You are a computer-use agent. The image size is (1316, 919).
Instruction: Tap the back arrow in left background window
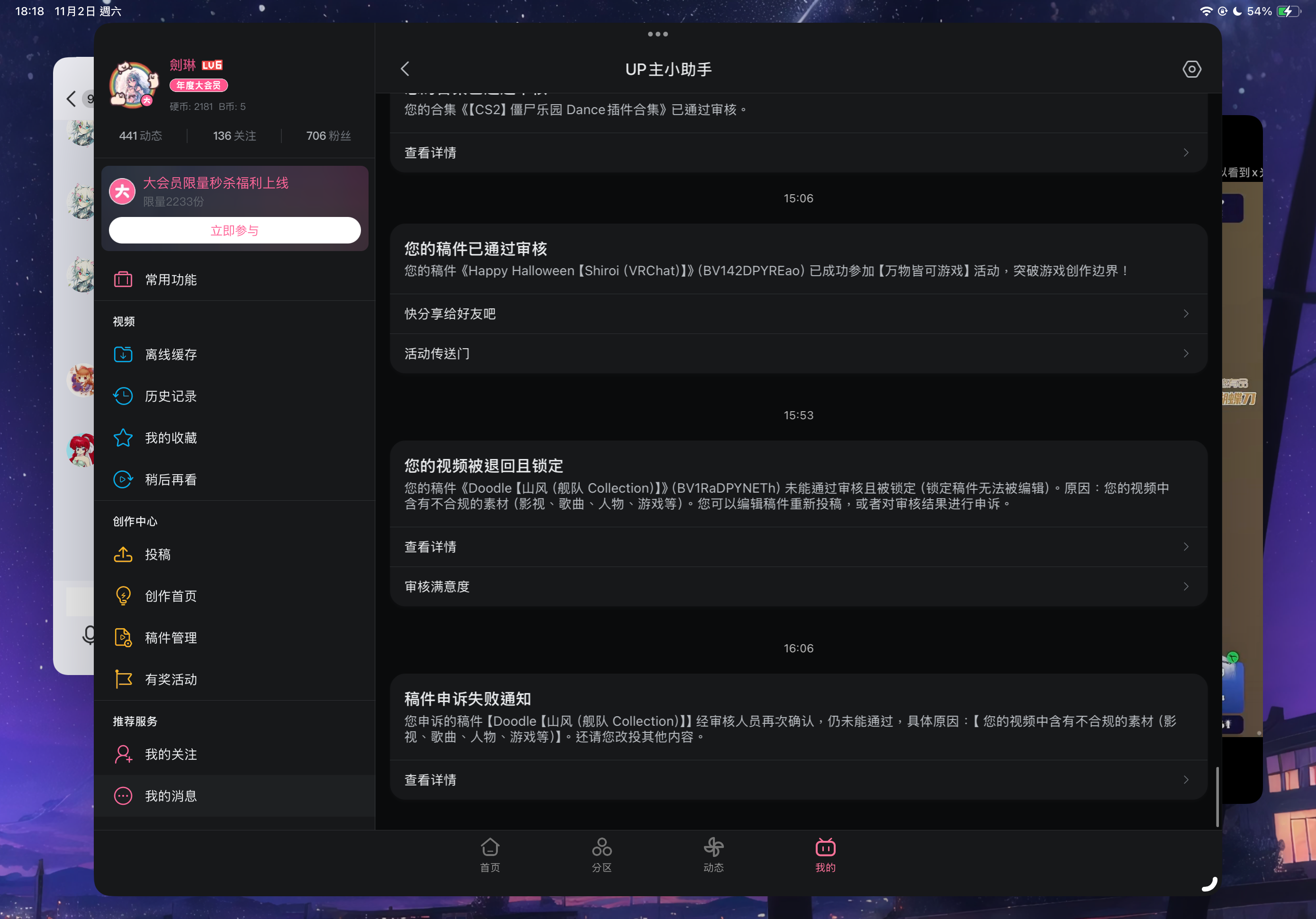pyautogui.click(x=71, y=99)
